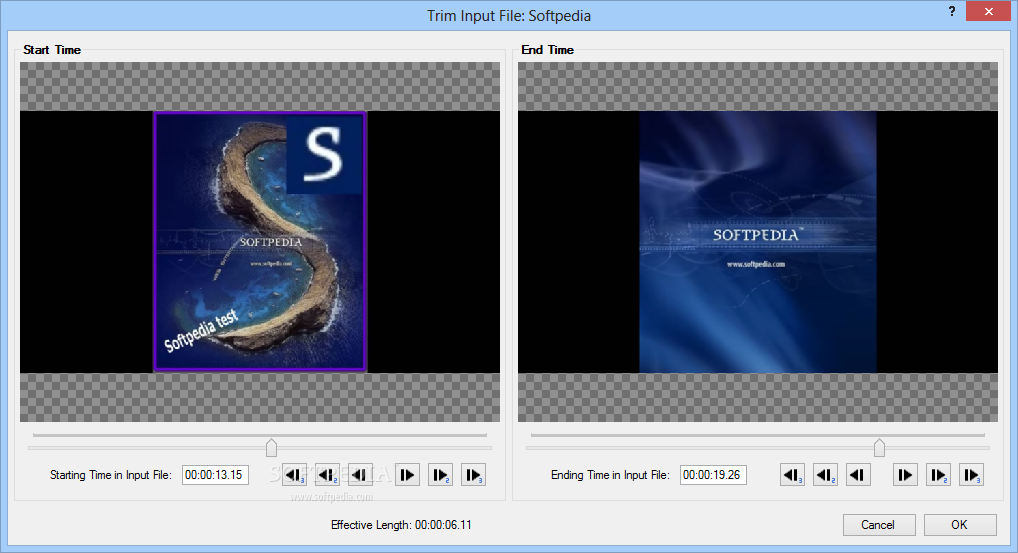The height and width of the screenshot is (553, 1018).
Task: Step Start Time forward with the level 3 button
Action: (x=473, y=475)
